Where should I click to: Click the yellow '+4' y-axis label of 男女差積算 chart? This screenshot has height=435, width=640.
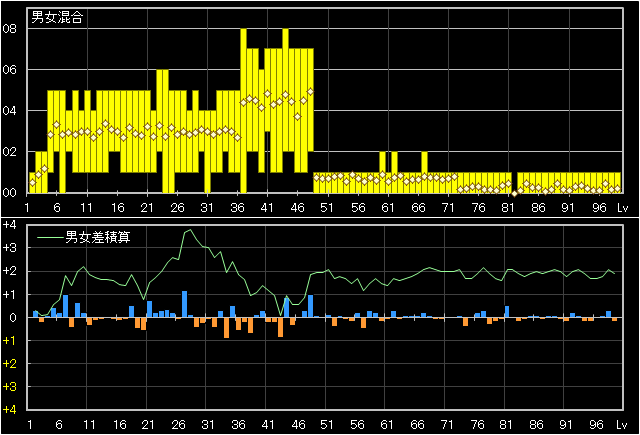[9, 409]
